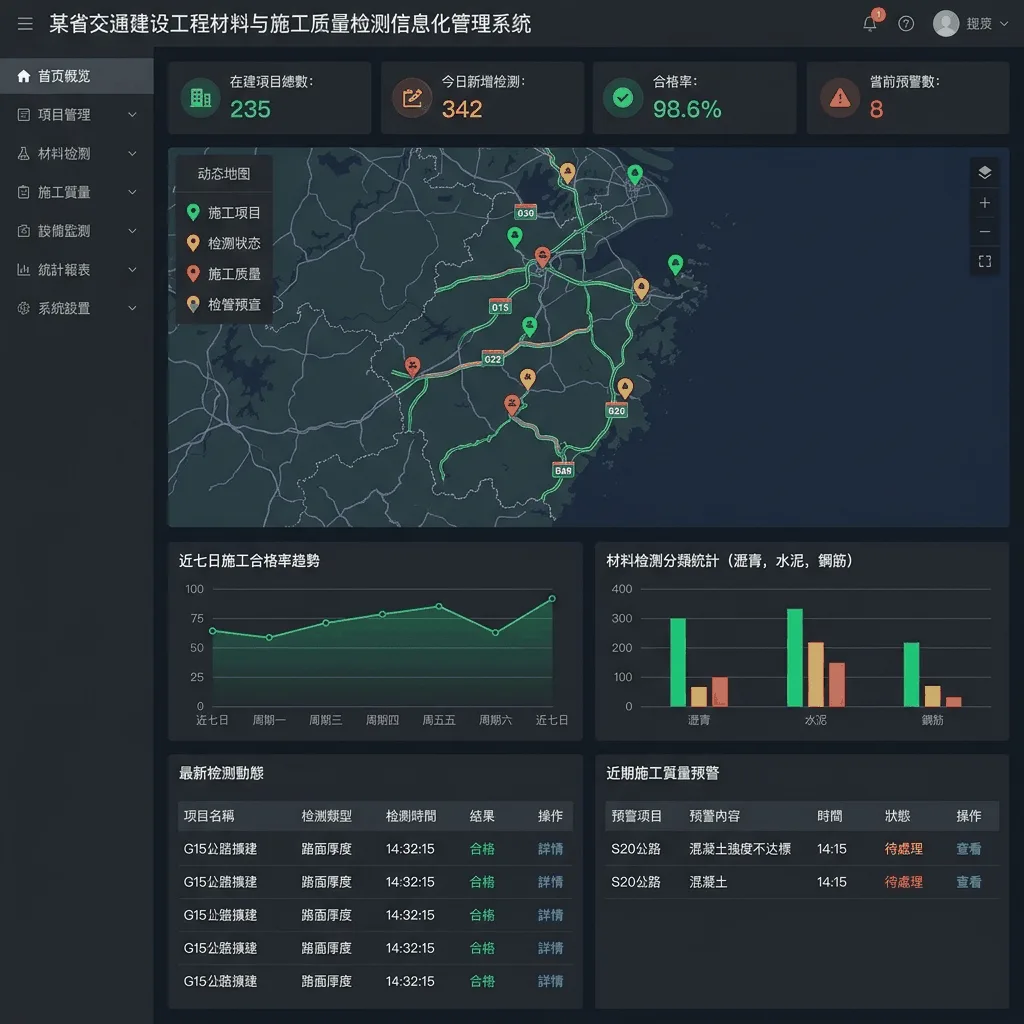Open the 設備監測 sidebar menu
1024x1024 pixels.
(76, 231)
